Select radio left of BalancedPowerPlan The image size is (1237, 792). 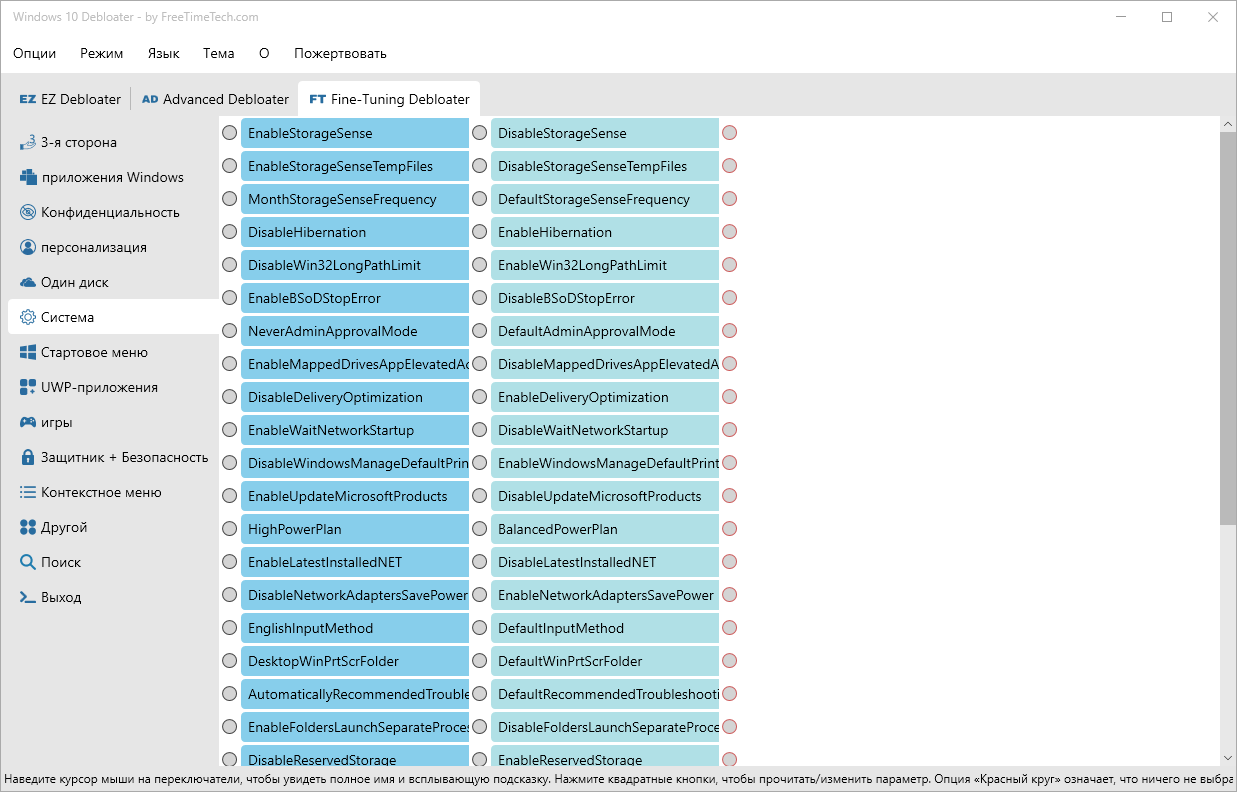point(480,529)
